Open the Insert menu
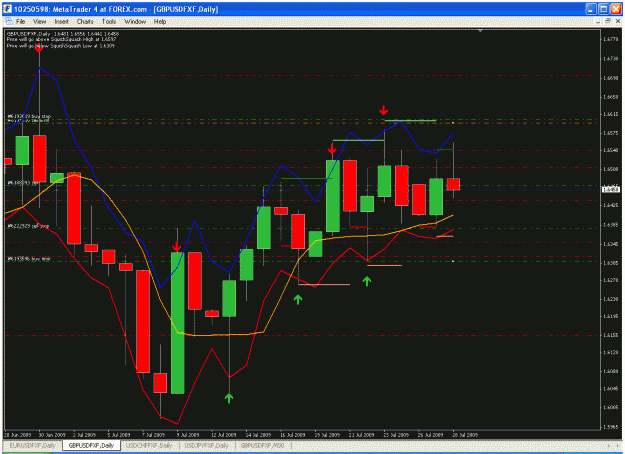This screenshot has height=454, width=625. 61,22
